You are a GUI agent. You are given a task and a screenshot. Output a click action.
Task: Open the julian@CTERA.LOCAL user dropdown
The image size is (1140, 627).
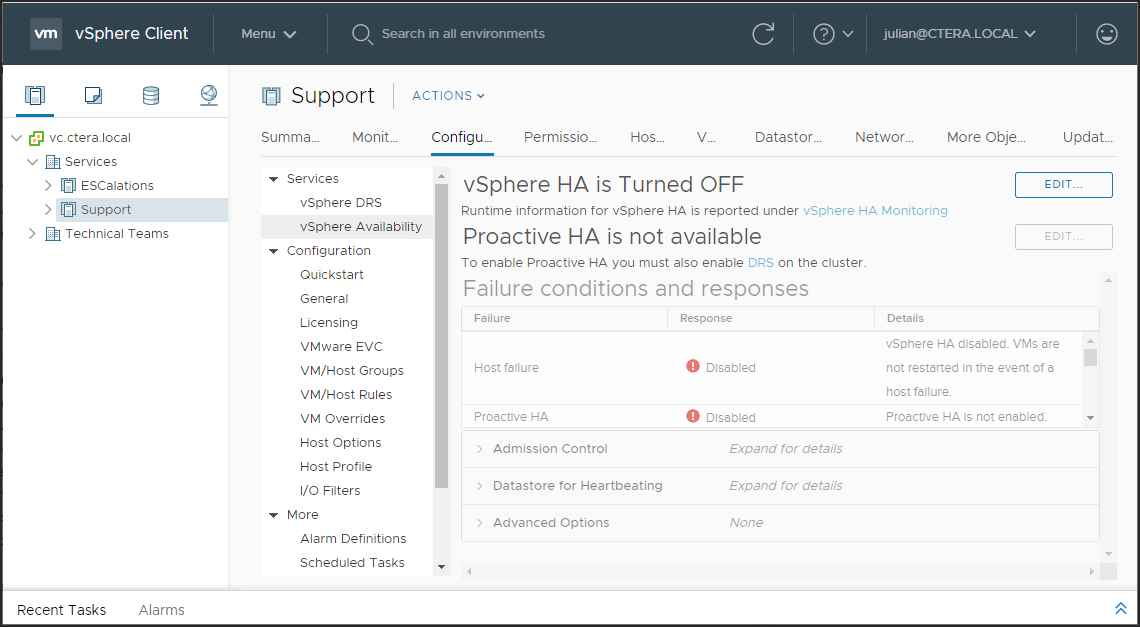coord(959,33)
